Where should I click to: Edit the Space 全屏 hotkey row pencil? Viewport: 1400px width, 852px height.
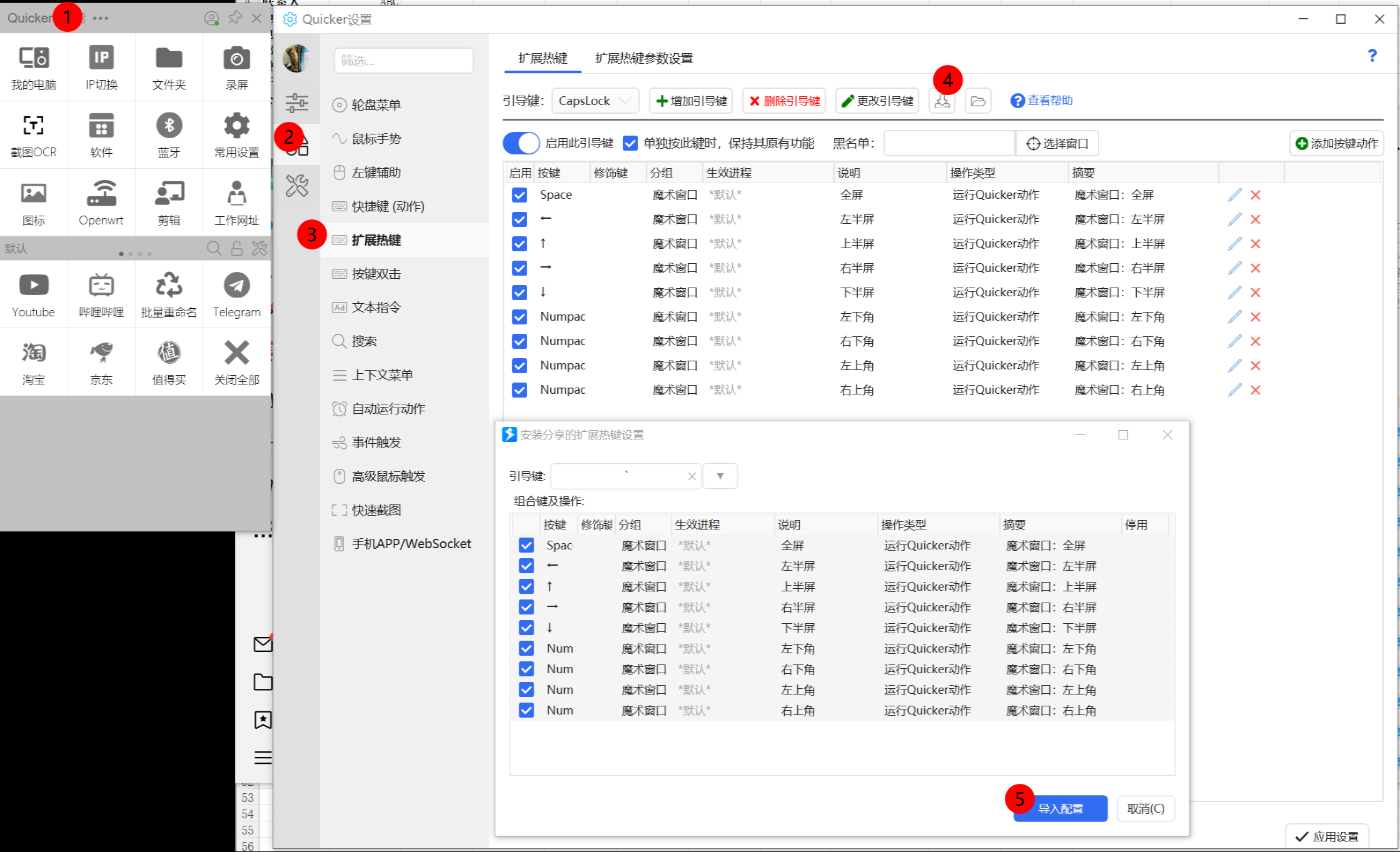tap(1235, 195)
